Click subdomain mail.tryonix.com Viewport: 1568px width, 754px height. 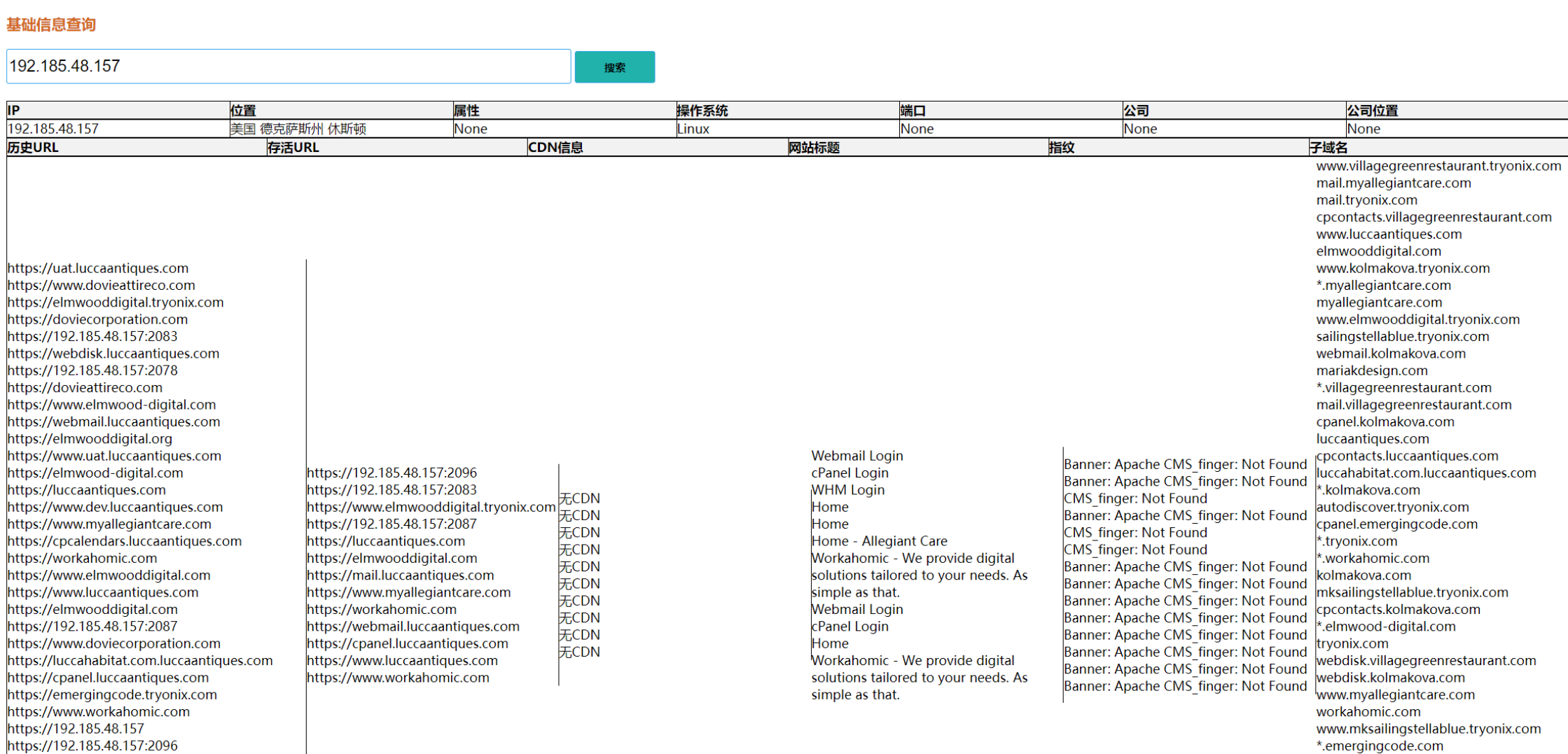[x=1367, y=200]
